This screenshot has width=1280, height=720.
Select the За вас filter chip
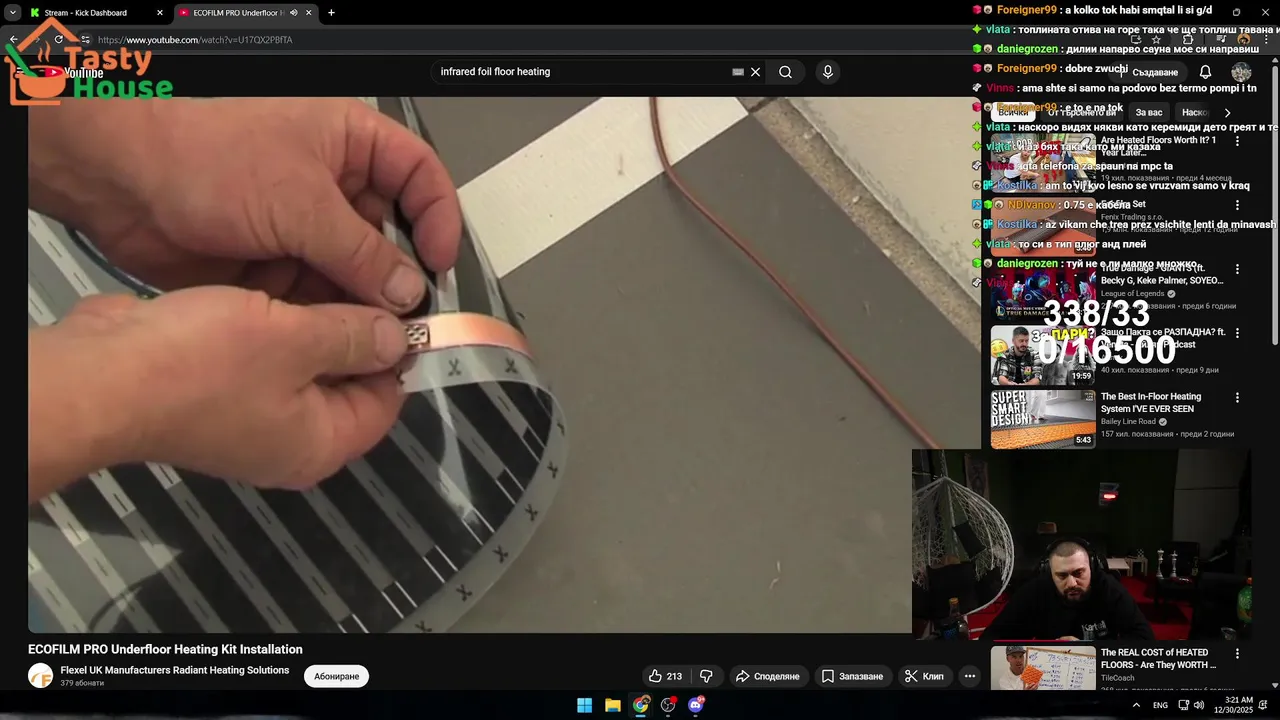[x=1148, y=112]
